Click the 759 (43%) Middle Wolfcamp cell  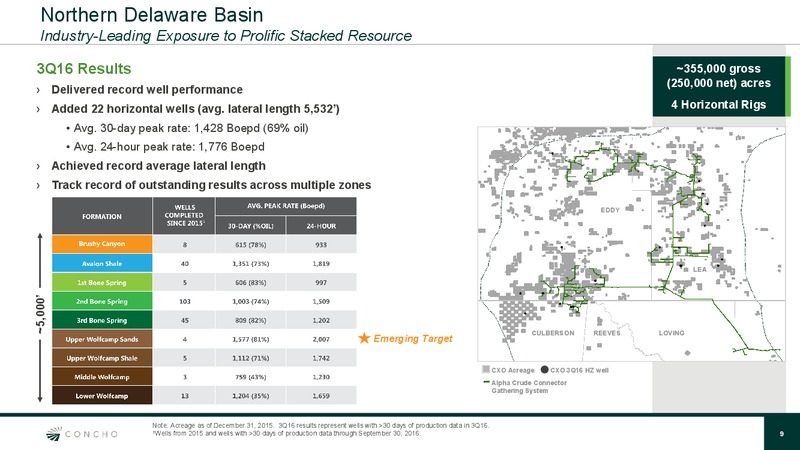[x=251, y=377]
